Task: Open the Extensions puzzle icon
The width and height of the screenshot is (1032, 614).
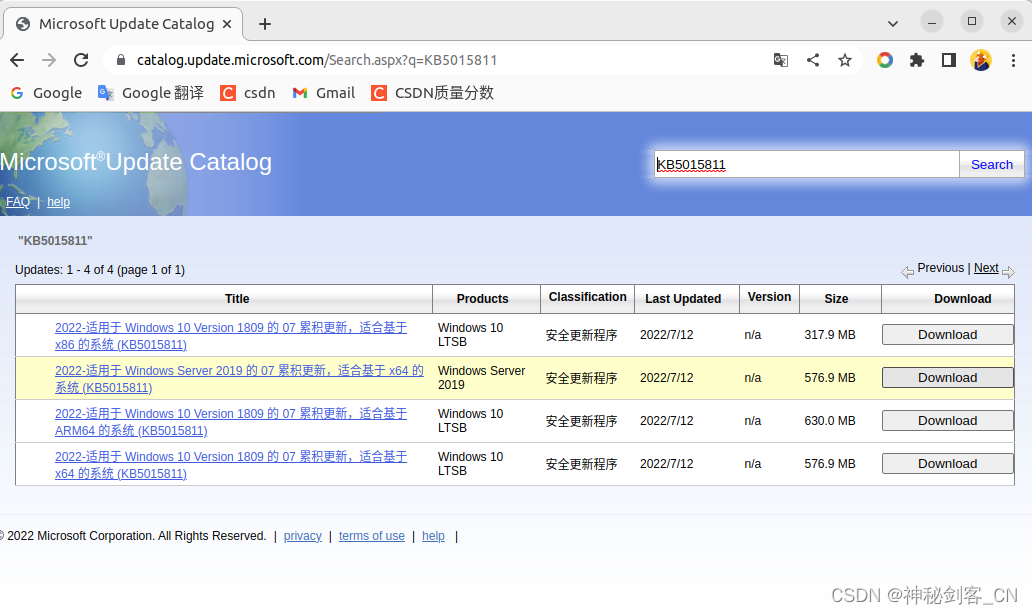Action: [x=916, y=61]
